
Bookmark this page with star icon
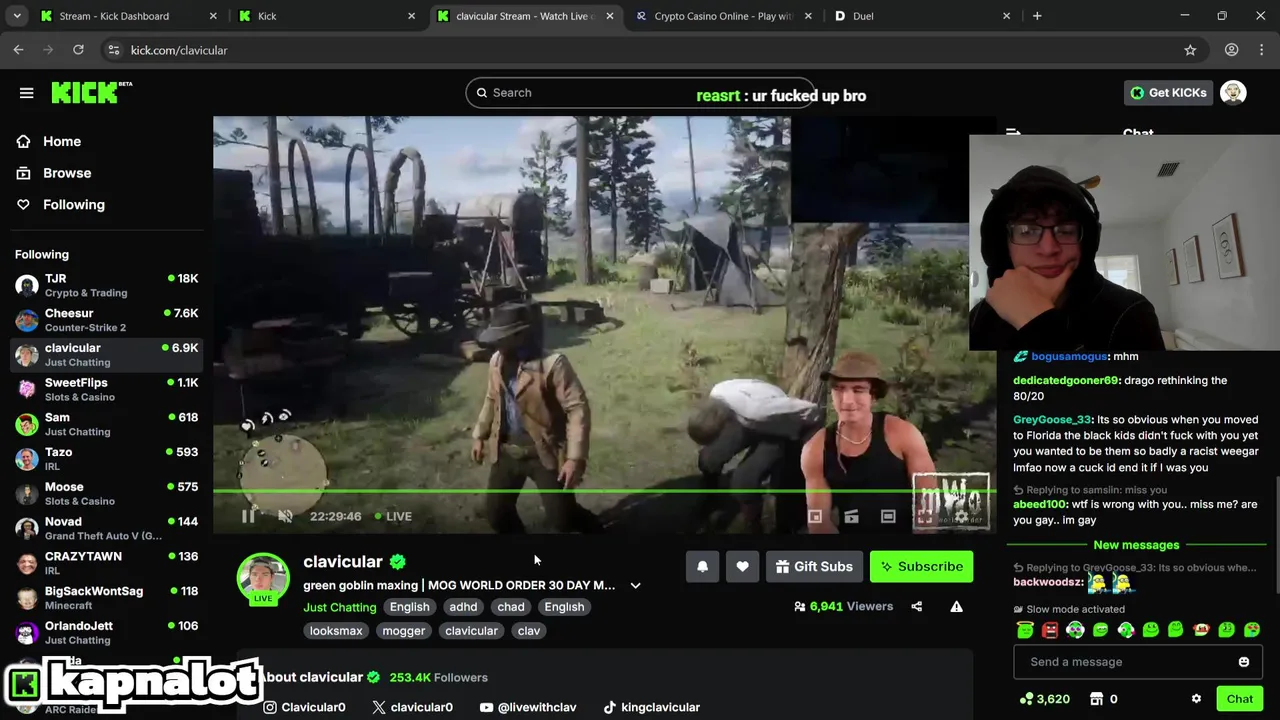tap(1190, 50)
